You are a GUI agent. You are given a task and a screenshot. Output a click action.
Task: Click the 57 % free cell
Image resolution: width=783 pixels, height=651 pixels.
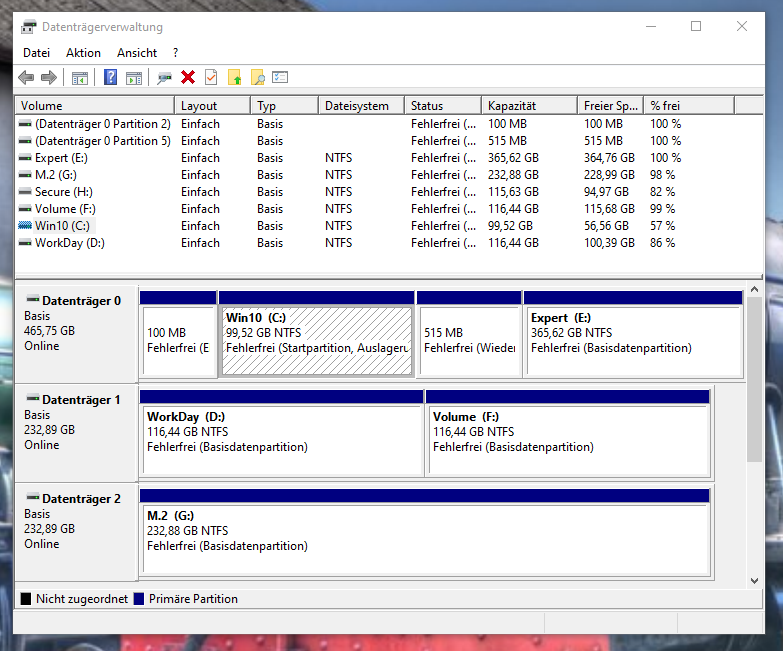click(x=663, y=226)
